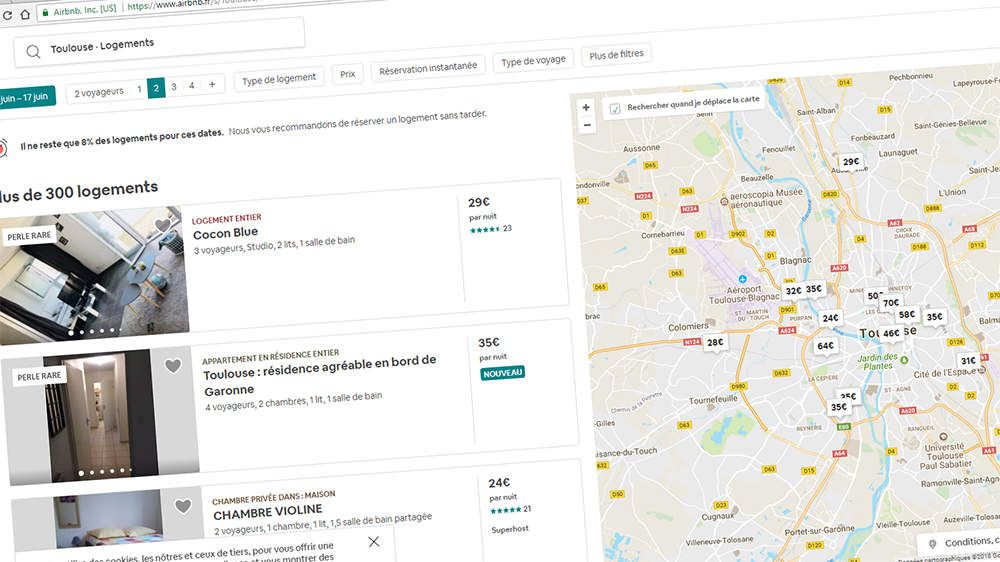This screenshot has width=1000, height=562.
Task: Favorite CHAMBRE VIOLINE with the heart icon
Action: pos(183,506)
